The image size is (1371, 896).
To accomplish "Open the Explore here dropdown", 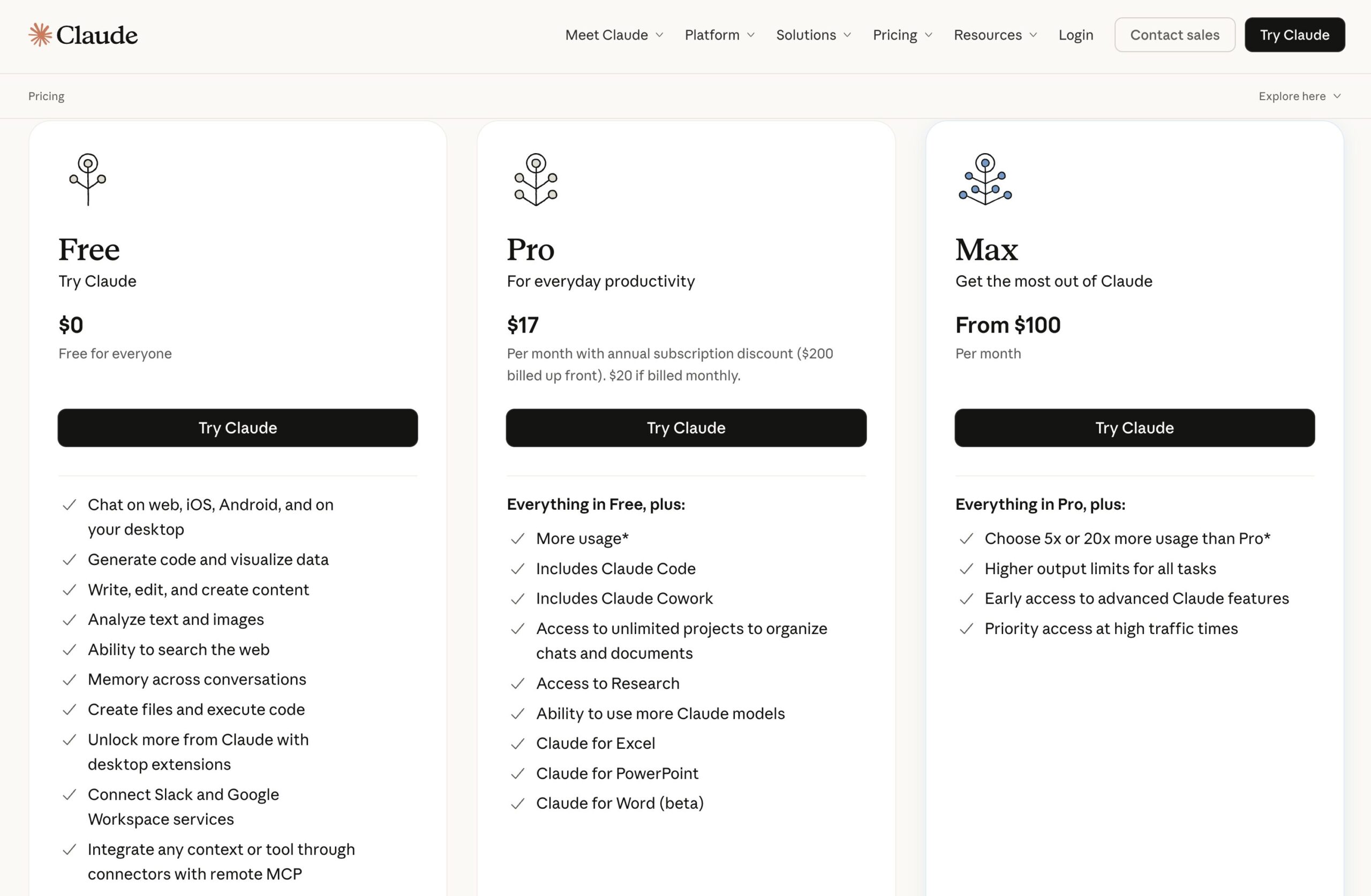I will [x=1300, y=96].
